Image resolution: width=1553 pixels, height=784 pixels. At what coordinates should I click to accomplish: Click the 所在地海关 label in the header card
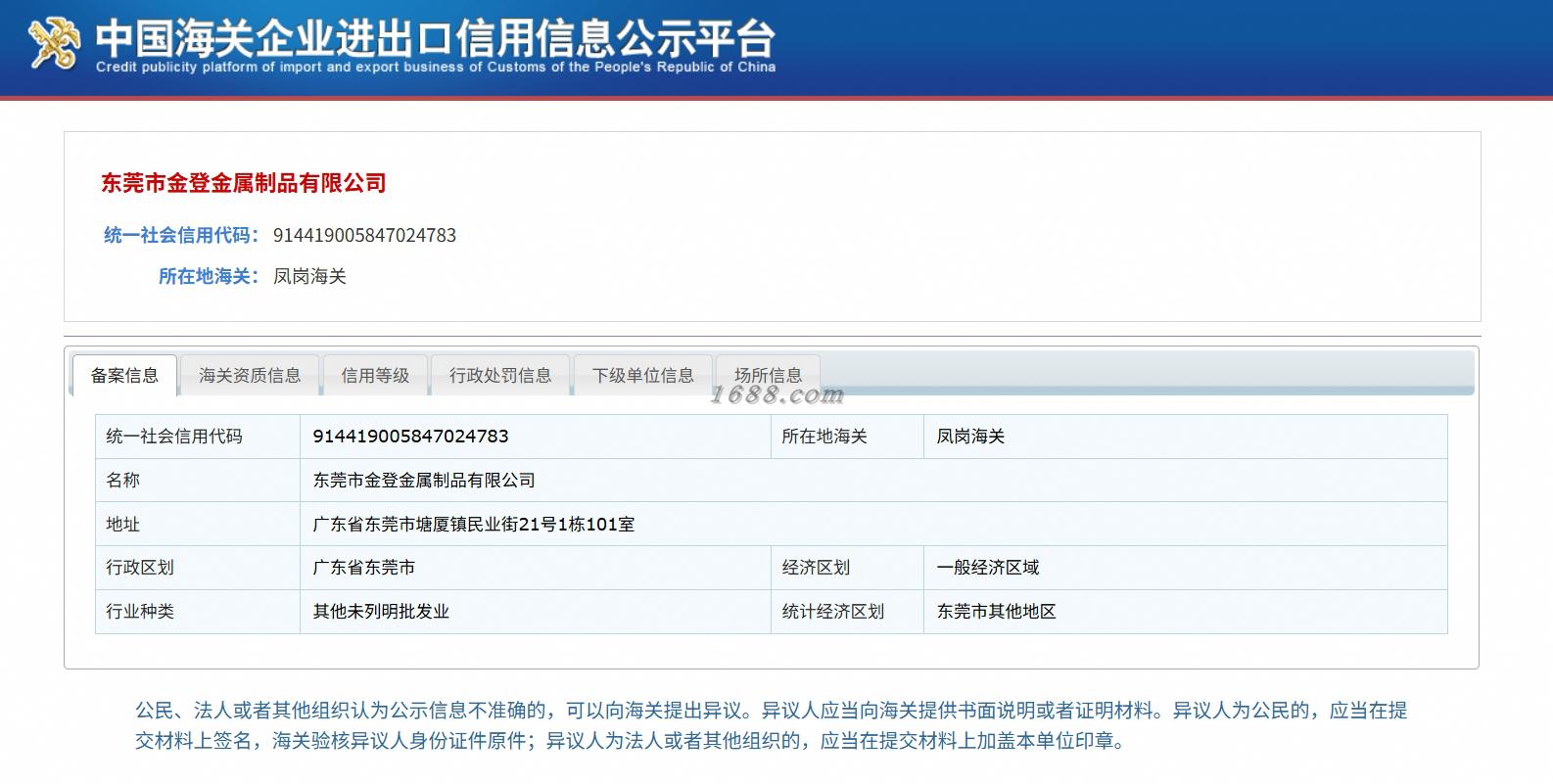click(x=209, y=276)
